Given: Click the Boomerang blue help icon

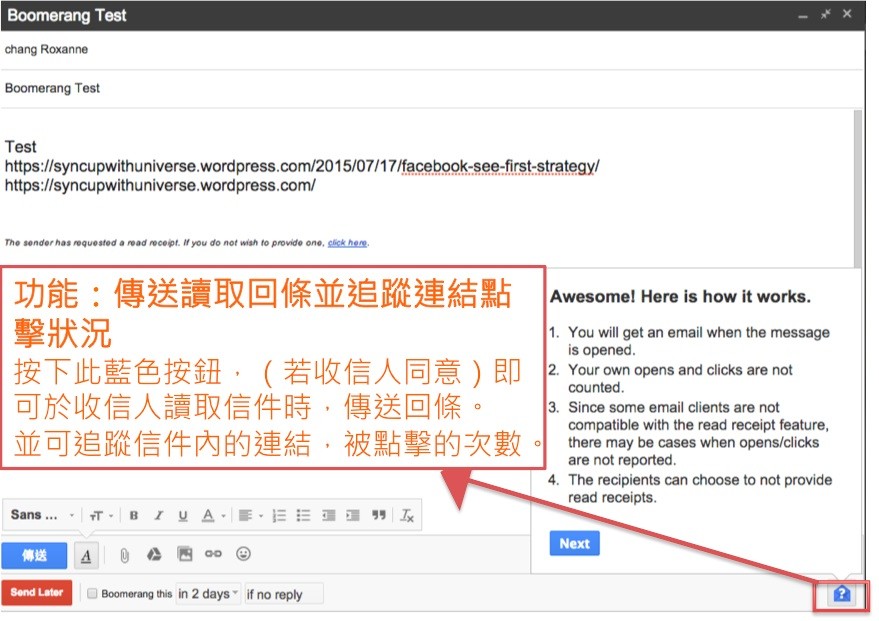Looking at the screenshot, I should click(x=841, y=594).
